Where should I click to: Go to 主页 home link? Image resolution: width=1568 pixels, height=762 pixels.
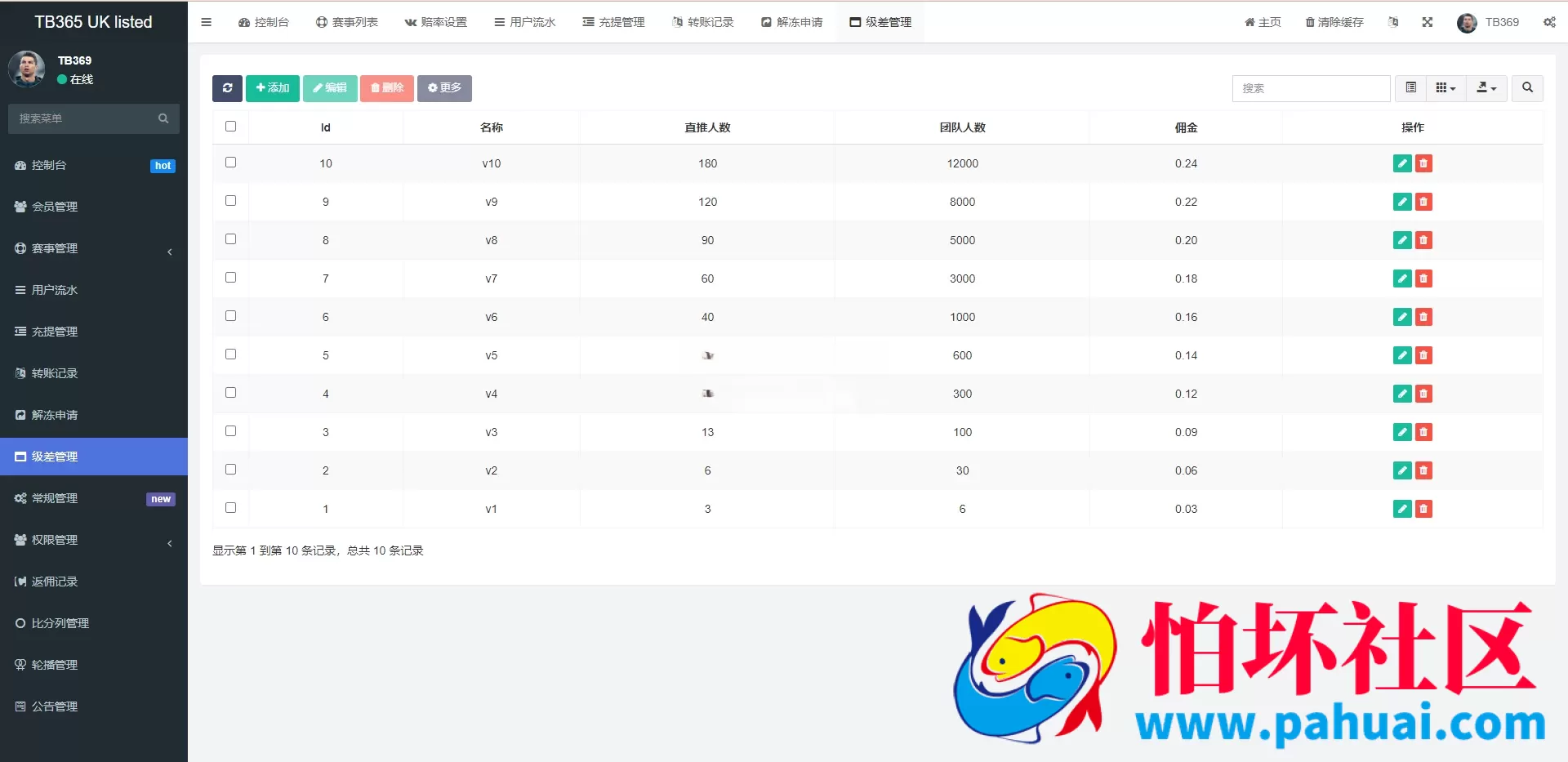tap(1263, 22)
